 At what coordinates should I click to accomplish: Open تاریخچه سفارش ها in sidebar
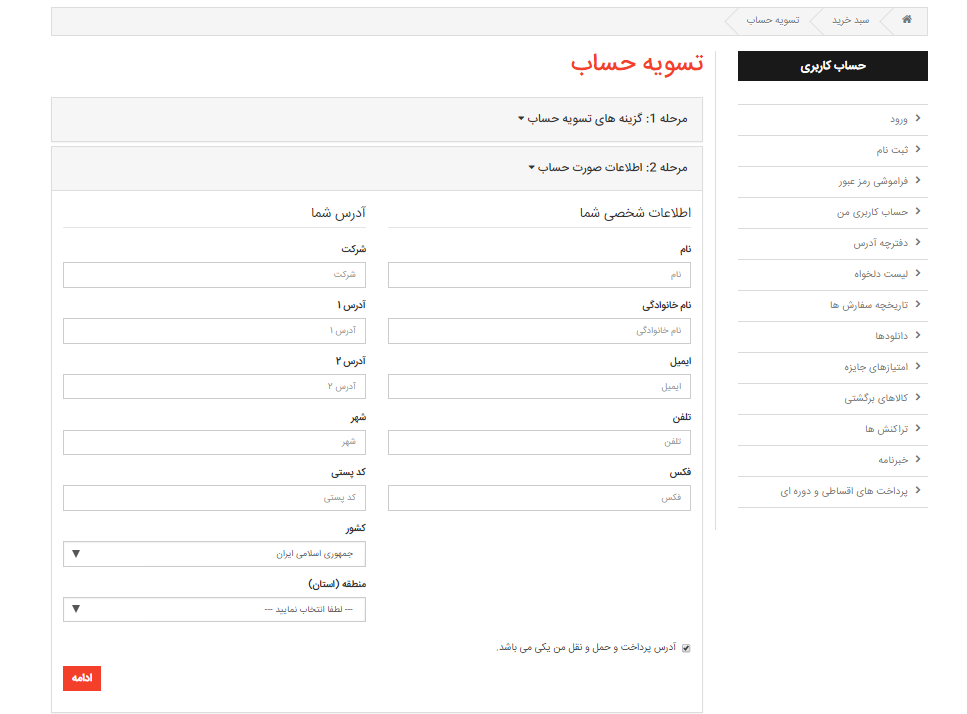868,305
